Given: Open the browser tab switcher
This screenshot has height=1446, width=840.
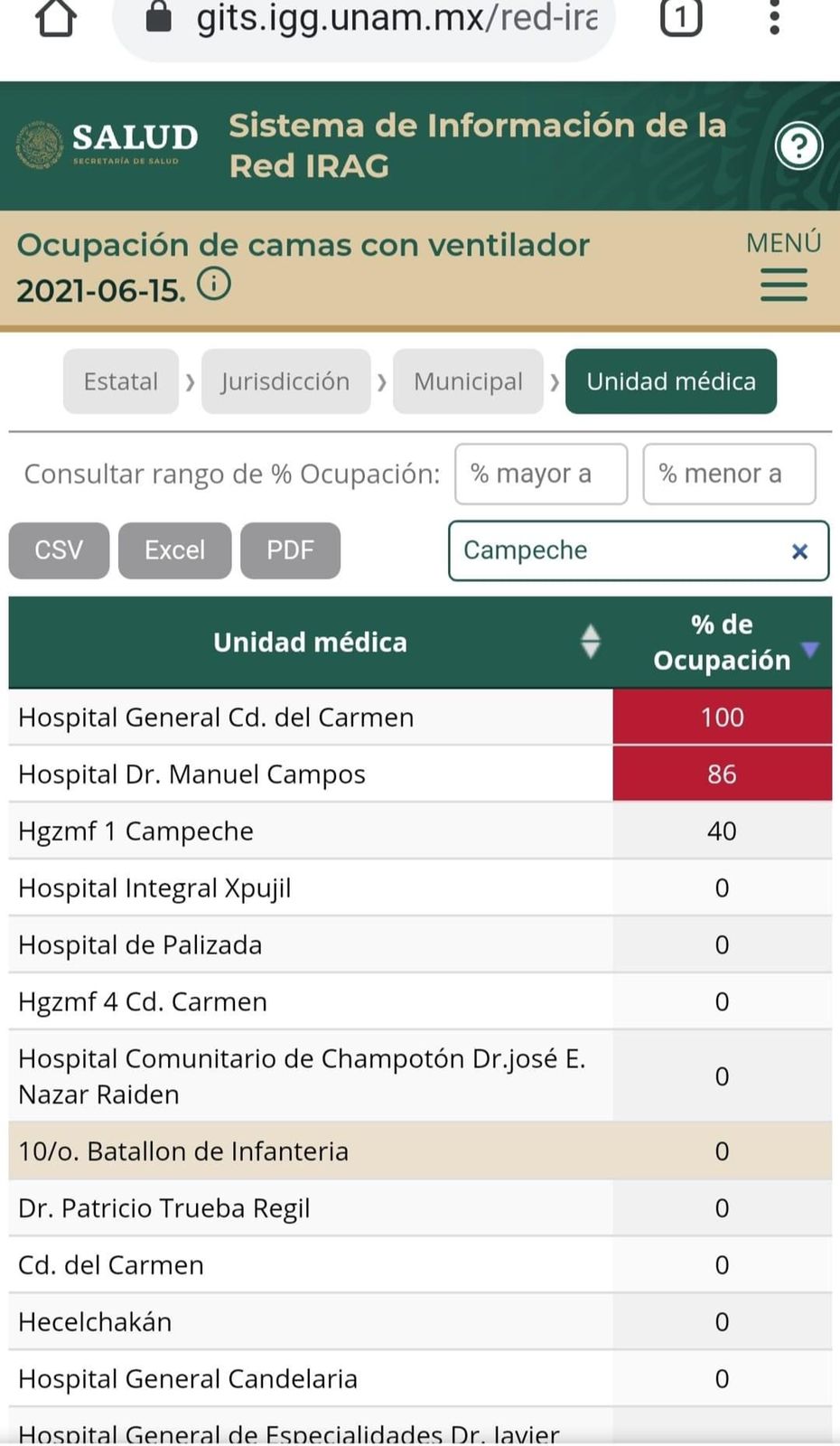Looking at the screenshot, I should (681, 17).
